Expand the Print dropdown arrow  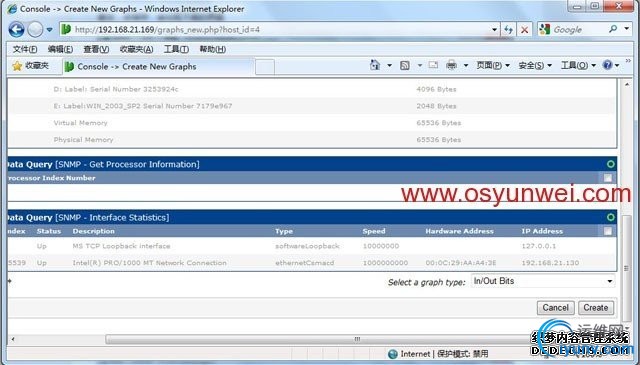466,65
